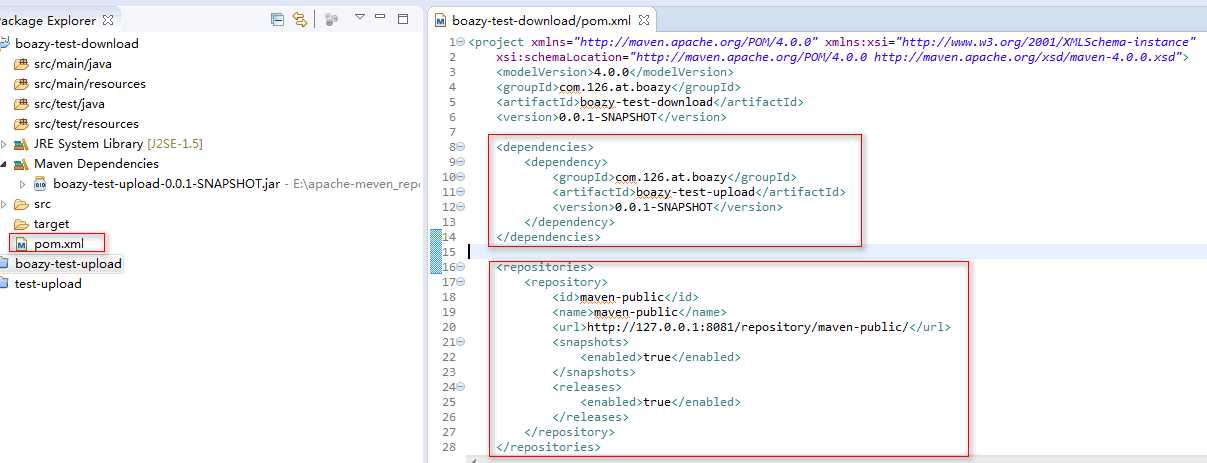Select the src/test/resources folder
This screenshot has width=1207, height=463.
pyautogui.click(x=86, y=123)
